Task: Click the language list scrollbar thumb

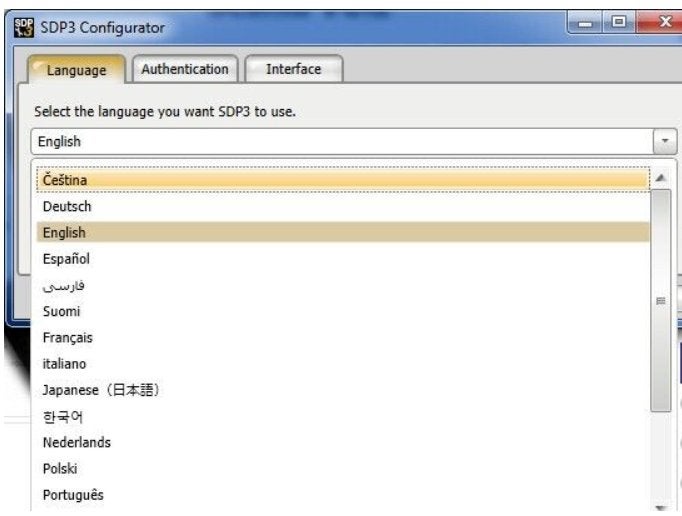Action: [x=661, y=300]
